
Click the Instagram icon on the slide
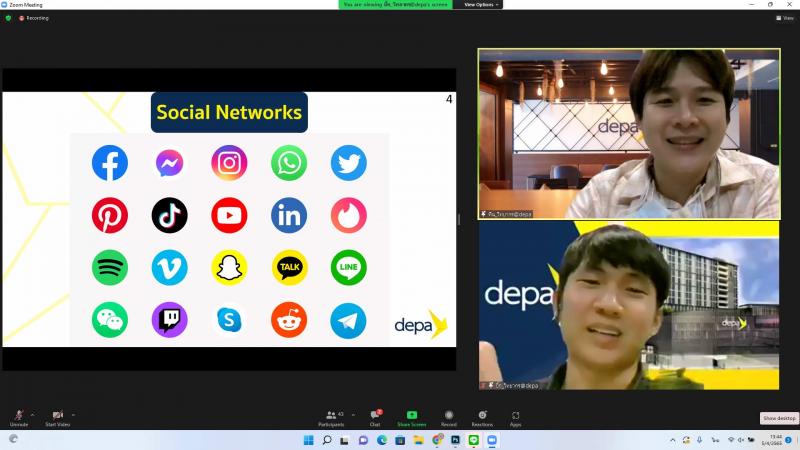(229, 163)
